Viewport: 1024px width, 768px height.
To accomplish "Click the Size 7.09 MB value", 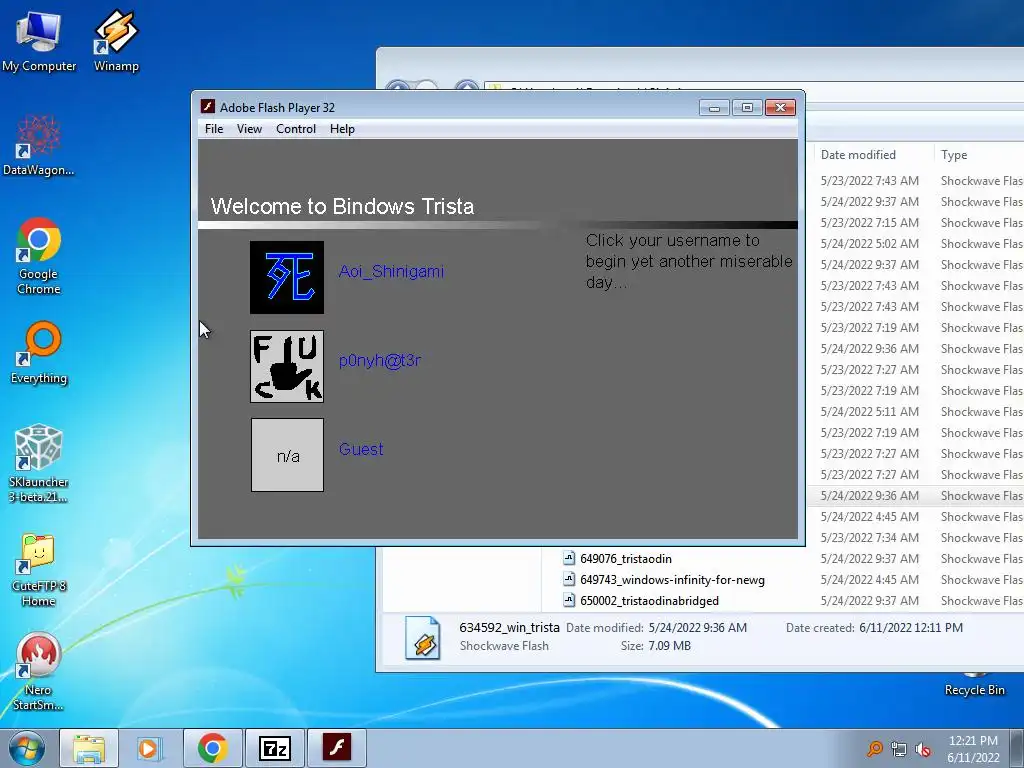I will tap(669, 646).
